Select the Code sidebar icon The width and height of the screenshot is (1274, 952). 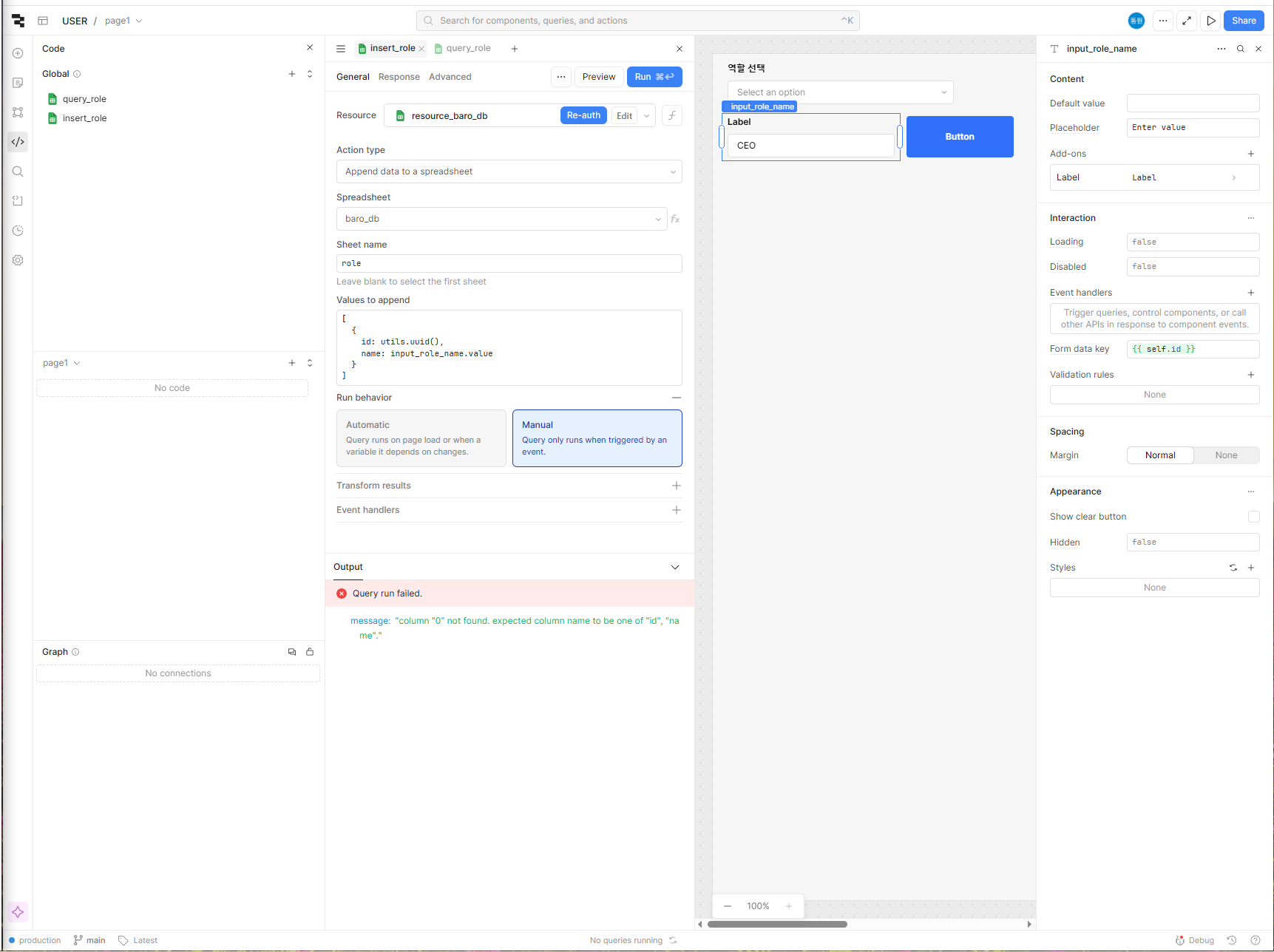point(18,142)
